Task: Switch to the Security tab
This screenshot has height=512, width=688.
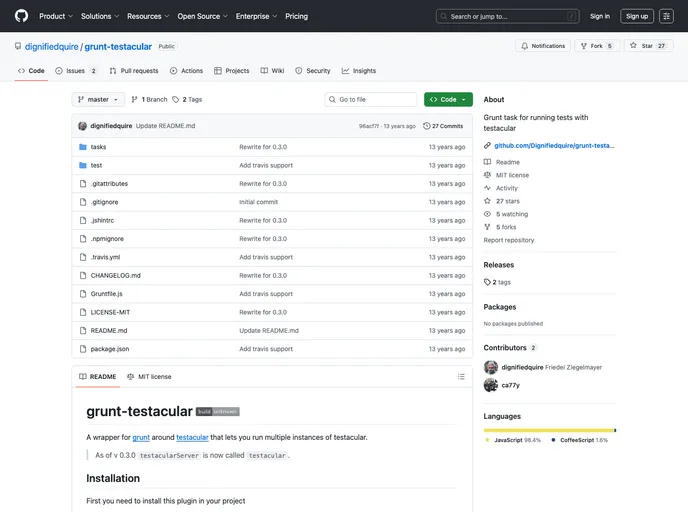Action: coord(312,71)
